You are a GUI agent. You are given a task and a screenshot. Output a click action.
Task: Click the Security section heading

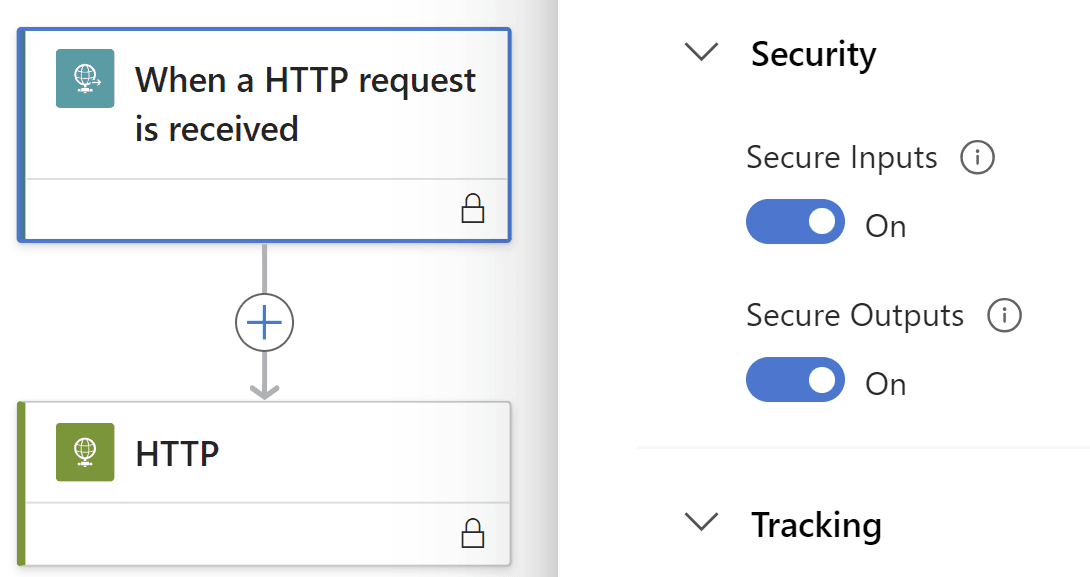click(813, 55)
